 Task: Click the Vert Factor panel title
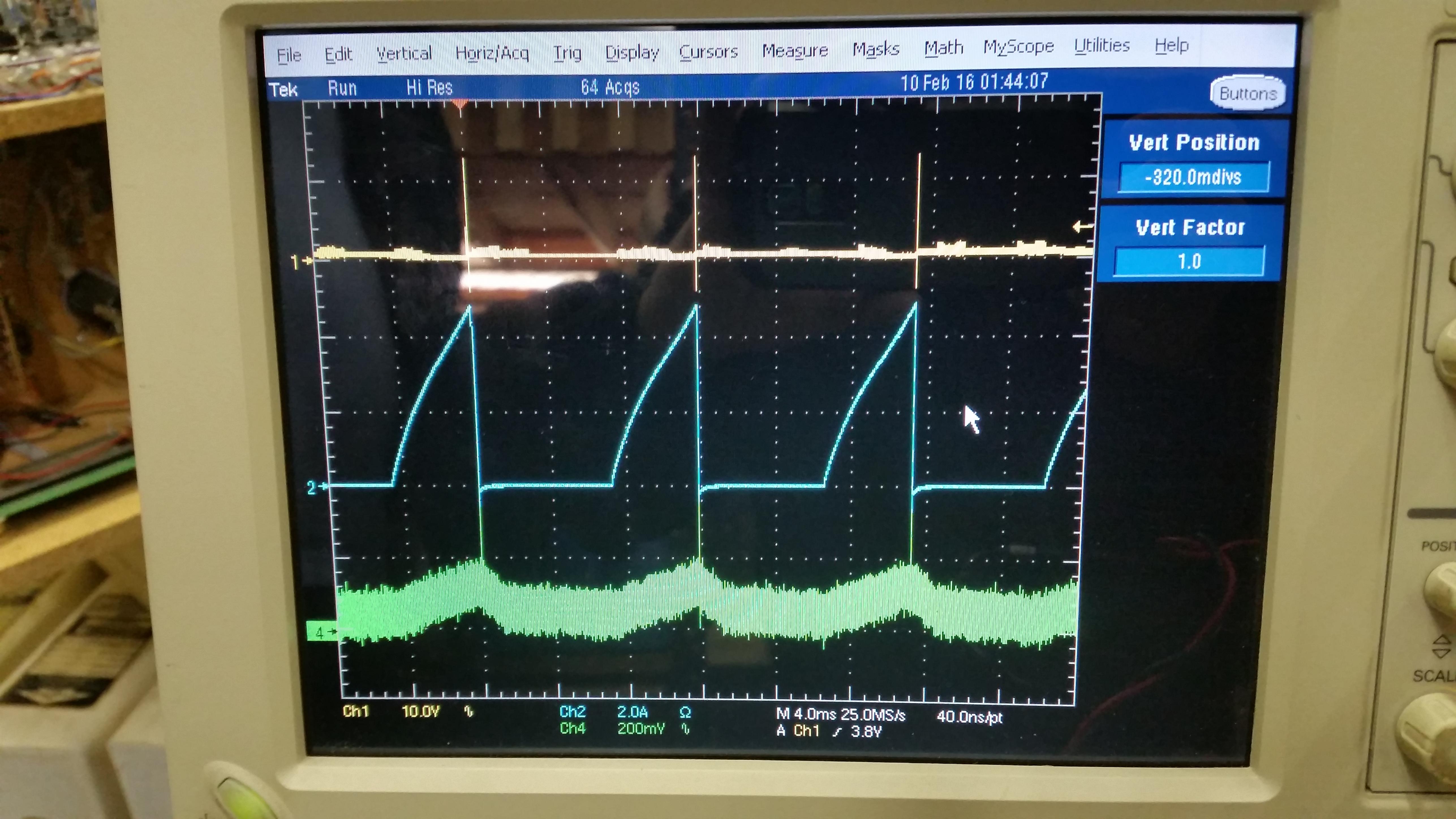pos(1190,227)
